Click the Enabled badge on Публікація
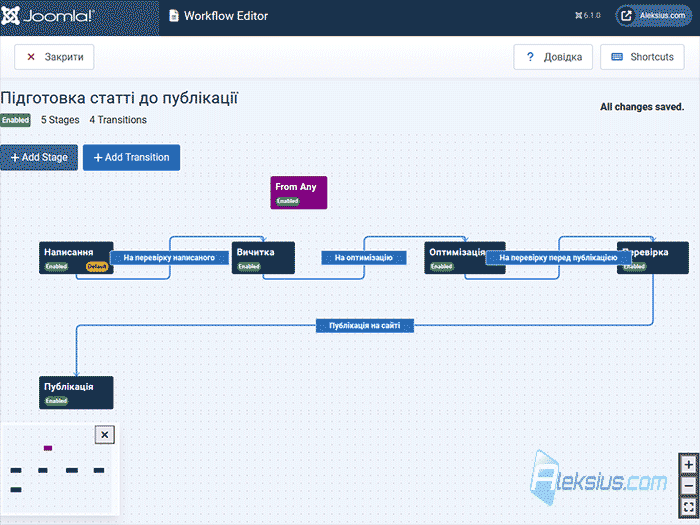The width and height of the screenshot is (700, 525). tap(56, 401)
